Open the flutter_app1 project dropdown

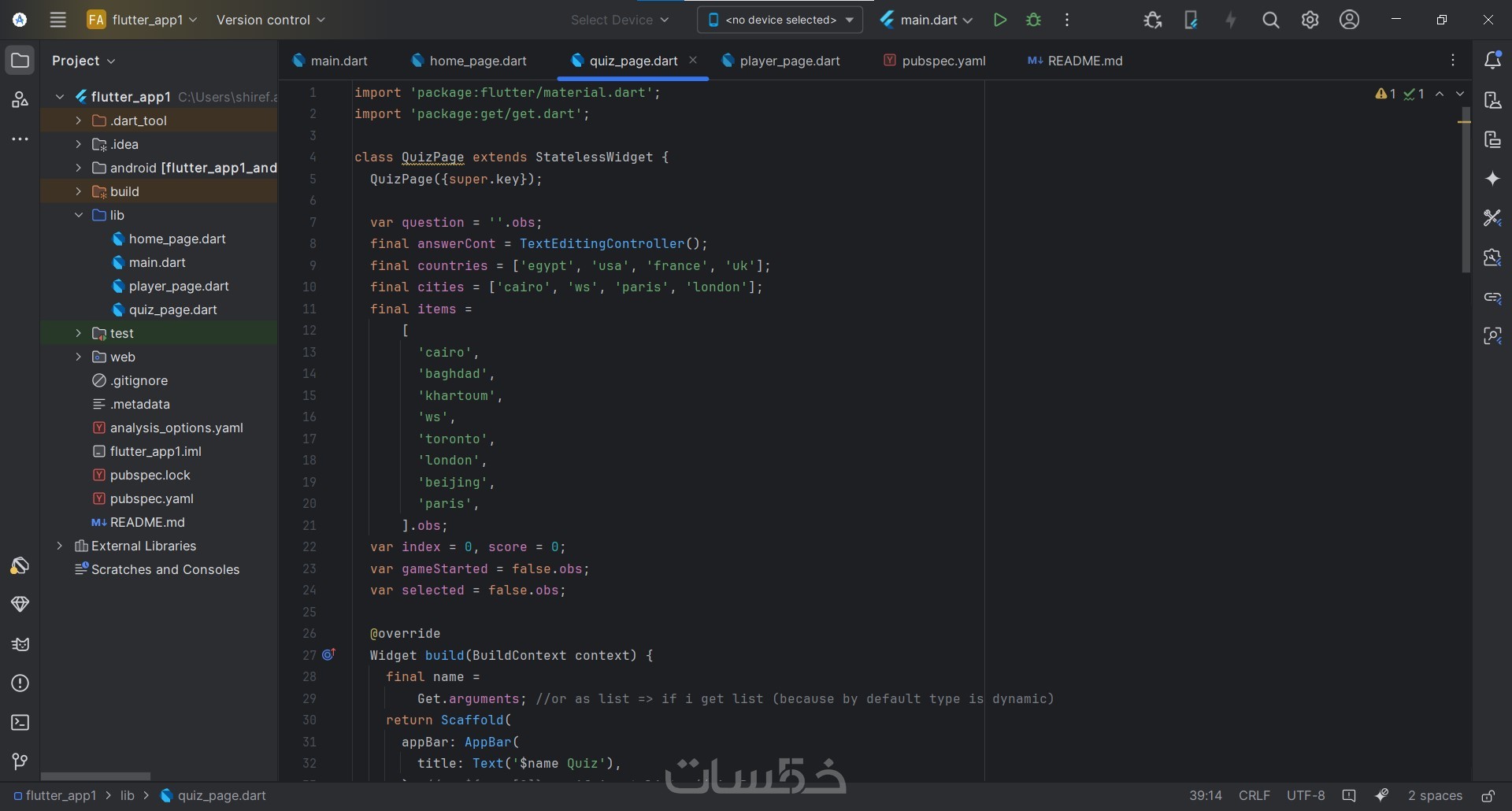142,20
